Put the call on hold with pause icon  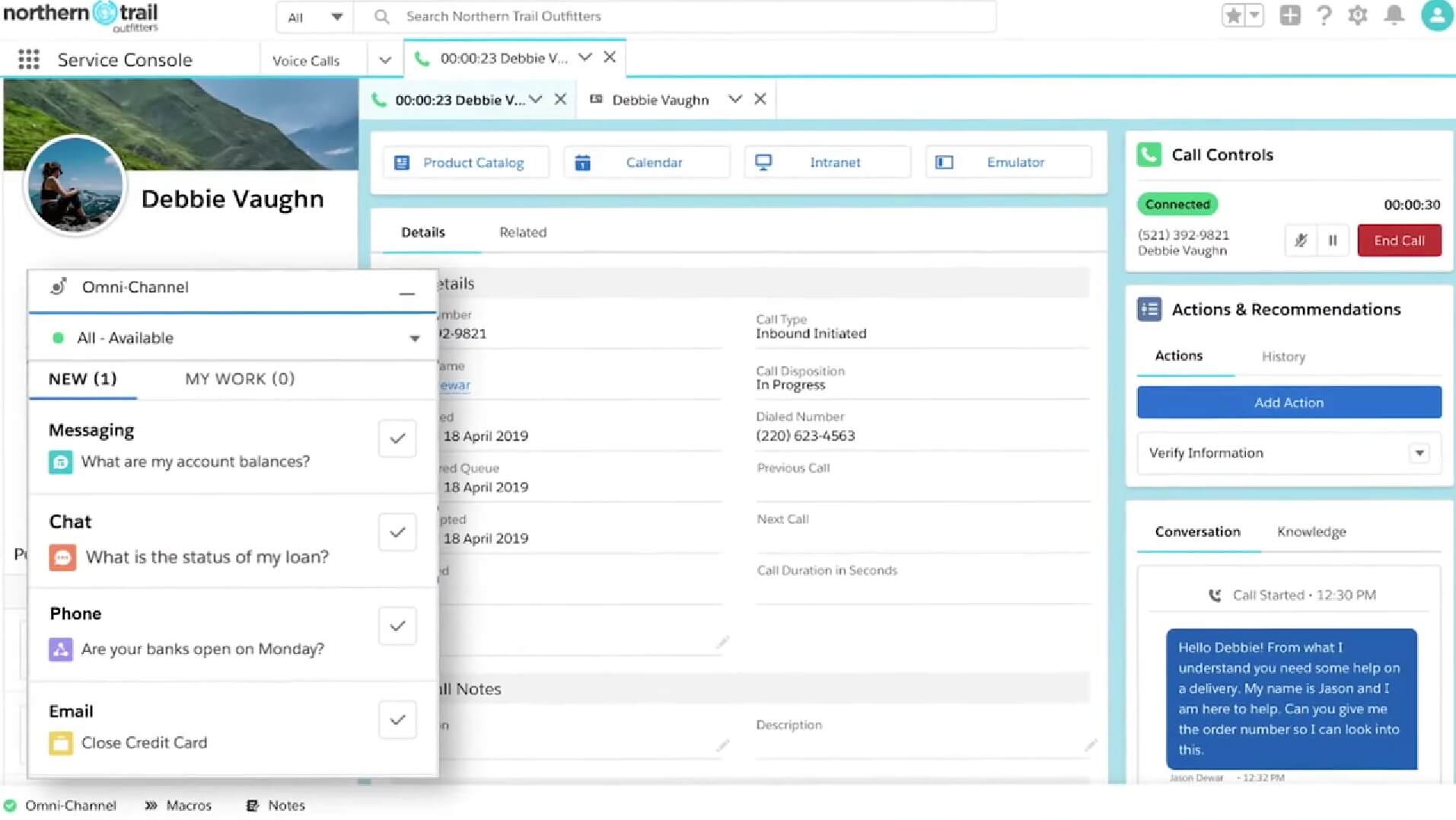click(x=1333, y=241)
